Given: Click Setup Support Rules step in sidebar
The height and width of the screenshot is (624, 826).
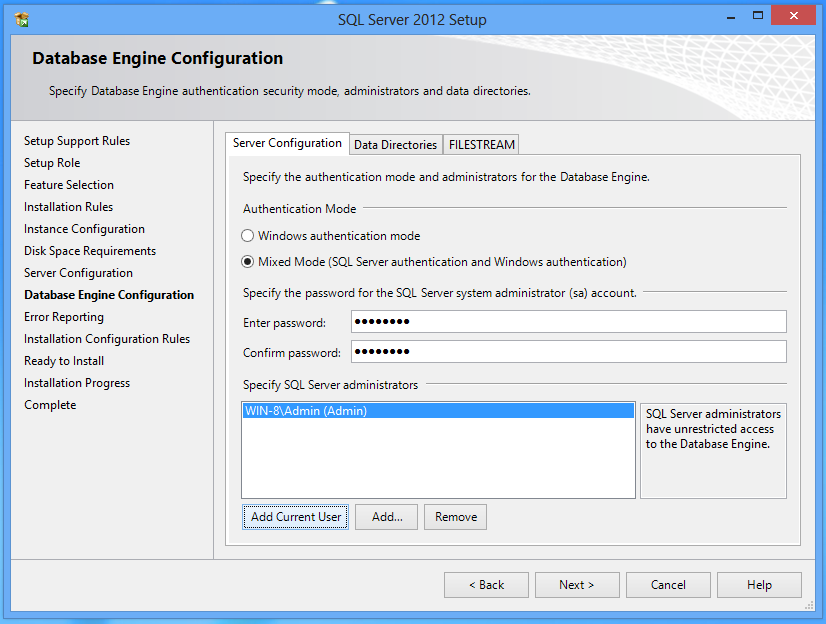Looking at the screenshot, I should 77,141.
